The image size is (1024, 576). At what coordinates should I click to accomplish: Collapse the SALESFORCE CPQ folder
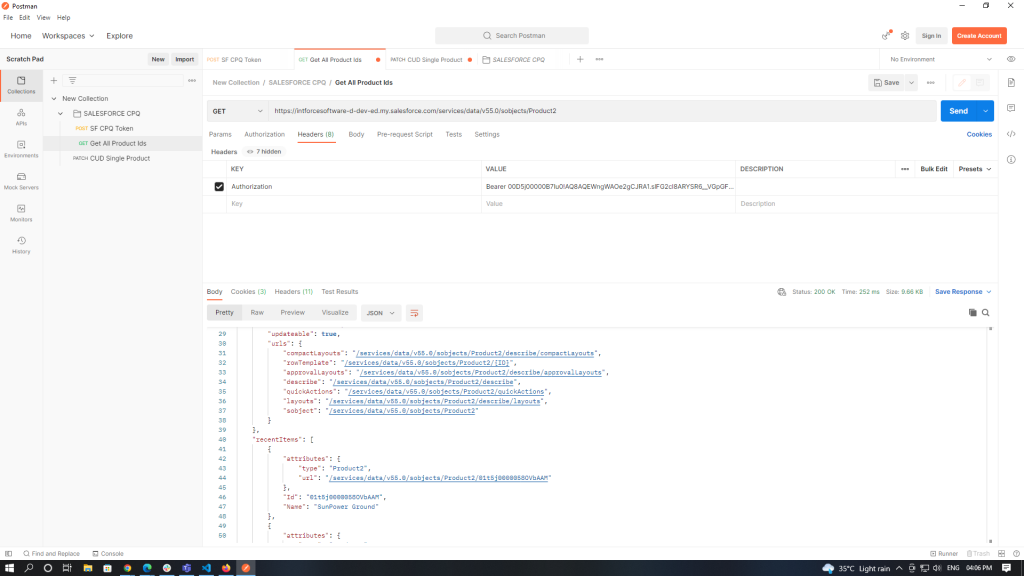coord(61,114)
